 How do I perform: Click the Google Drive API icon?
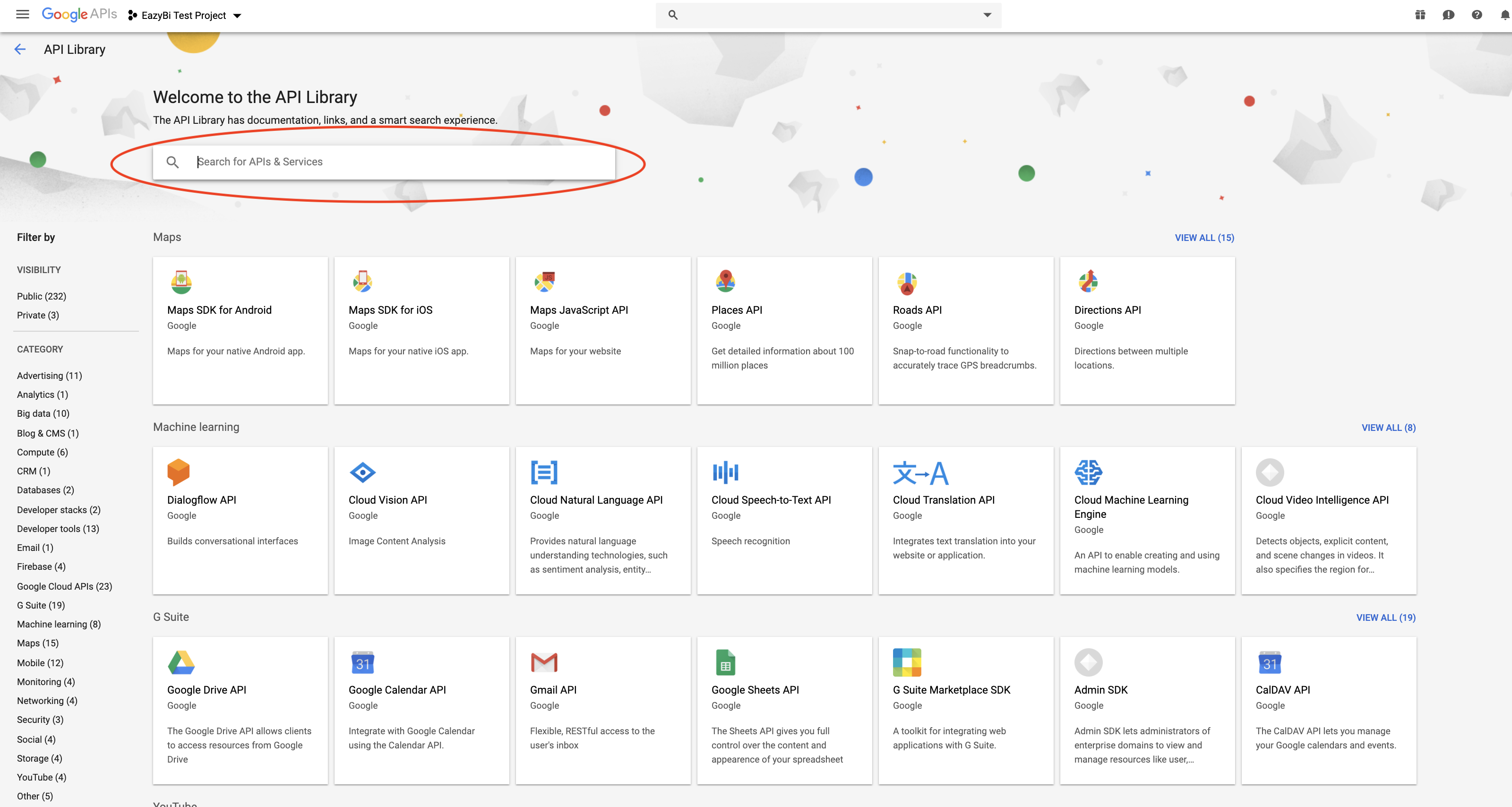point(181,662)
